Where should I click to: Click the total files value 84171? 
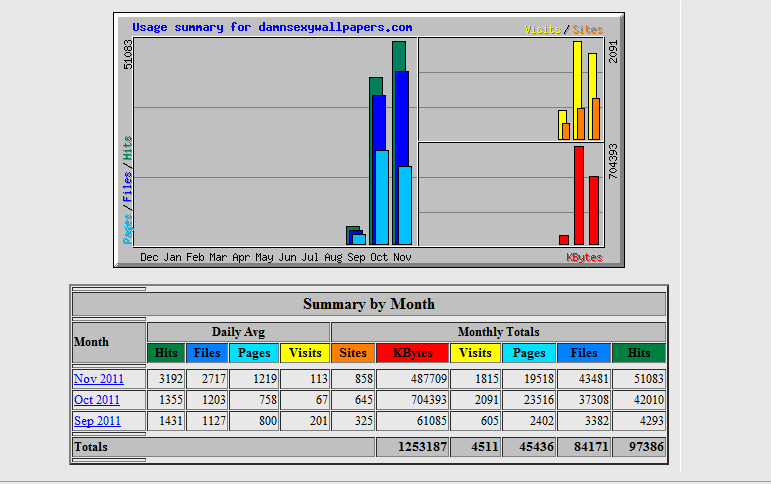(x=591, y=447)
